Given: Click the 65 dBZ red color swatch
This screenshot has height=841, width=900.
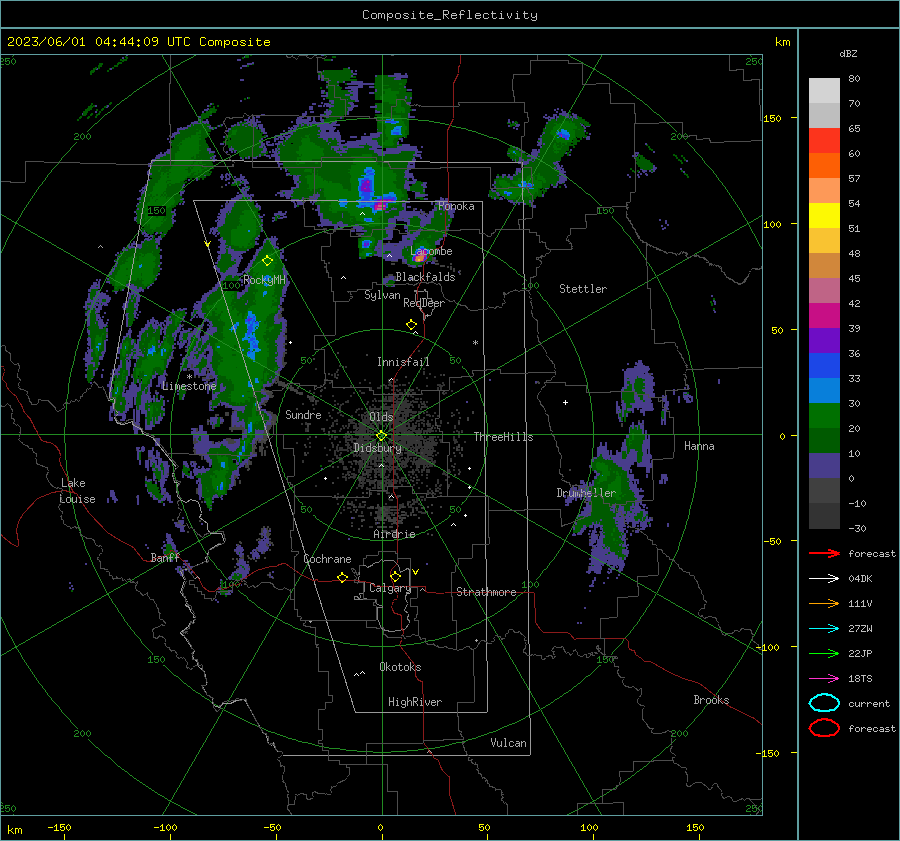Looking at the screenshot, I should tap(824, 140).
